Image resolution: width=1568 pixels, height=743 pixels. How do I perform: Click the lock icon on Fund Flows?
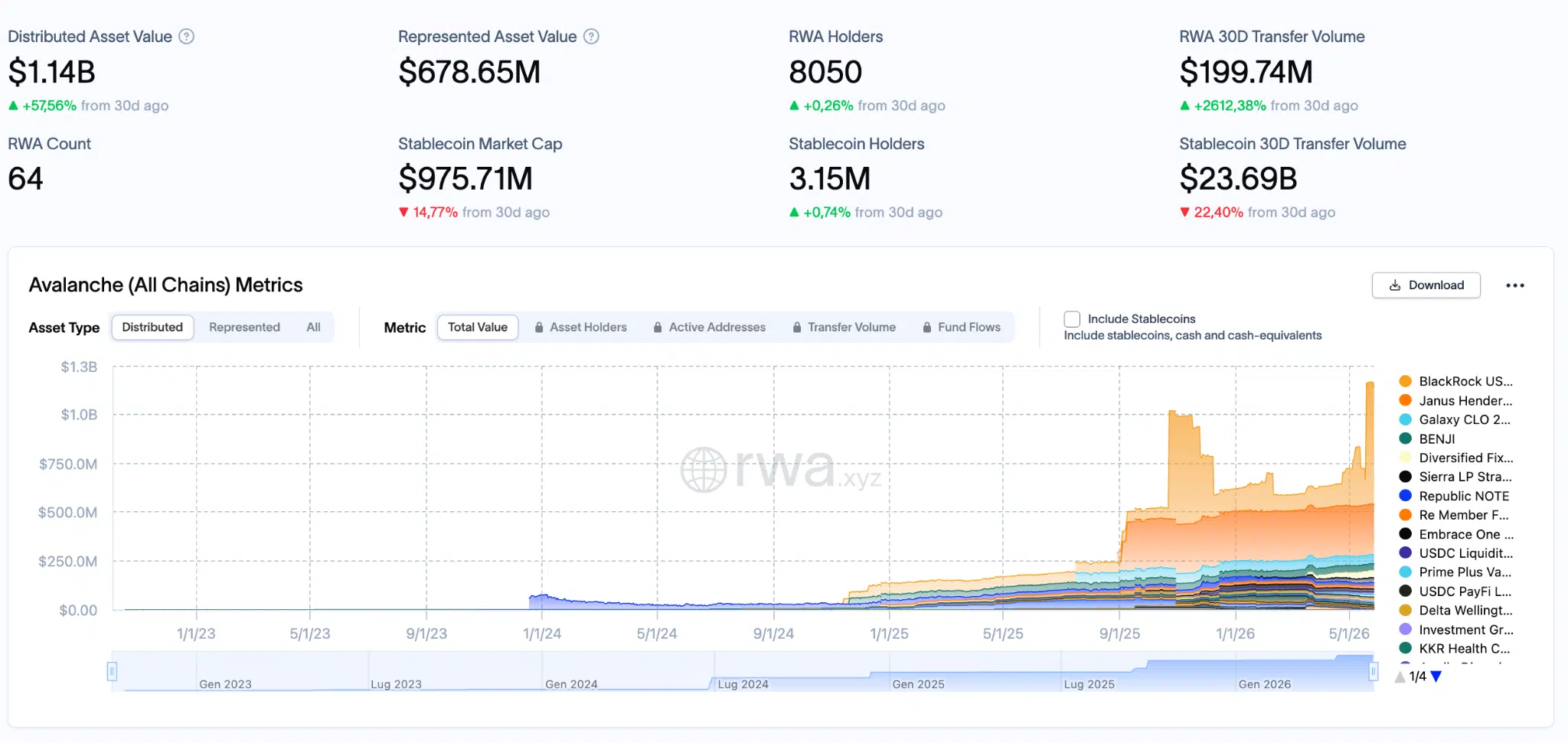tap(927, 328)
